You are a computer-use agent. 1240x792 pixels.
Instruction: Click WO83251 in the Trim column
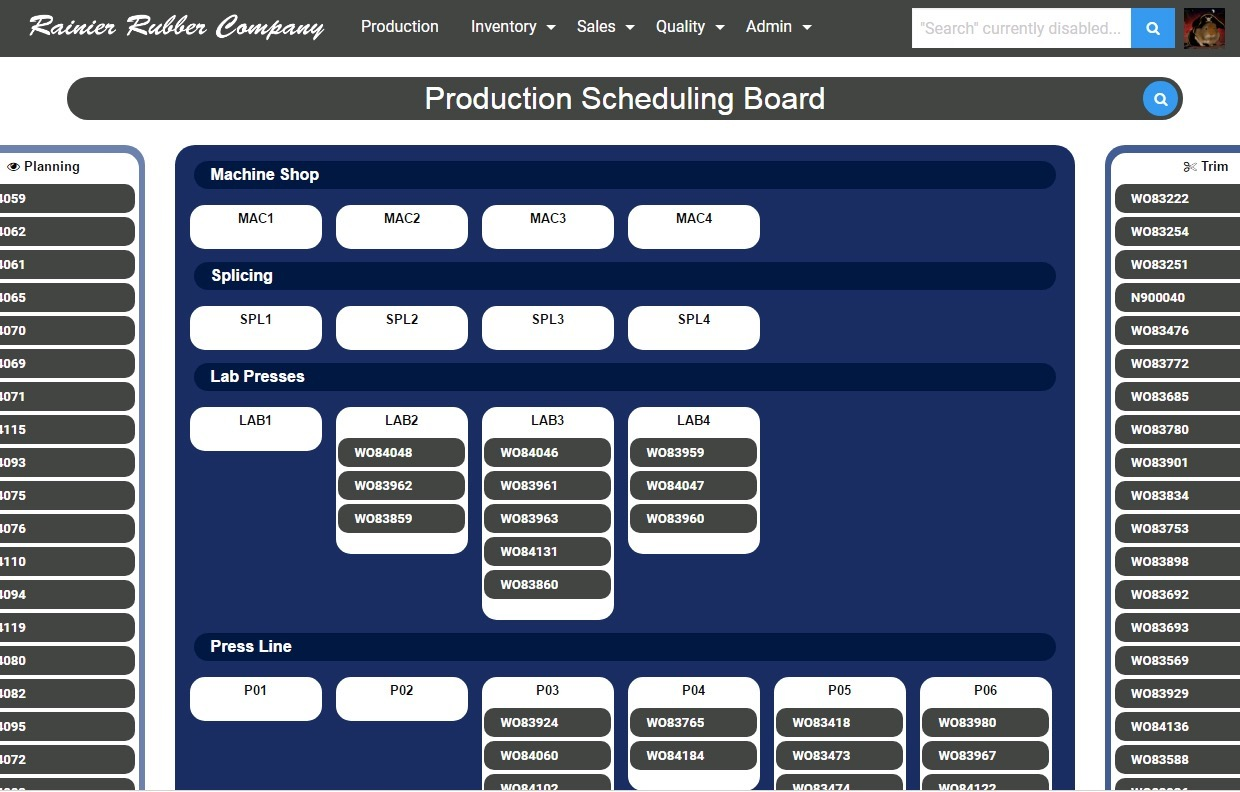click(1178, 265)
